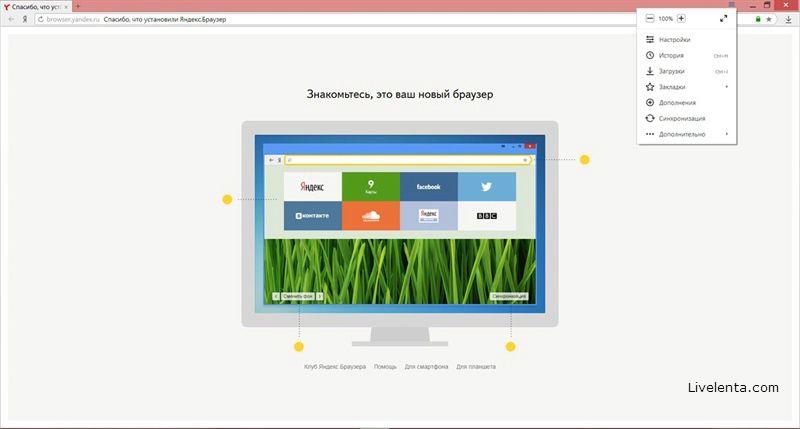Open a new tab with the plus button

(78, 7)
